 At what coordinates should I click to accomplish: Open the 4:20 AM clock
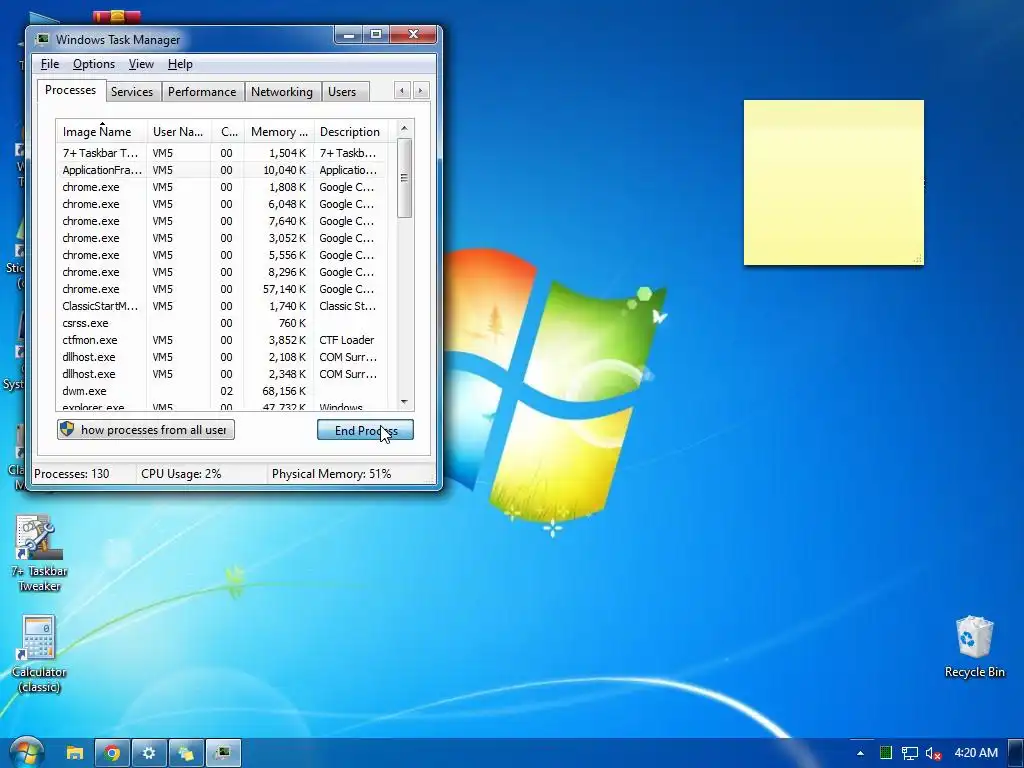[x=976, y=753]
